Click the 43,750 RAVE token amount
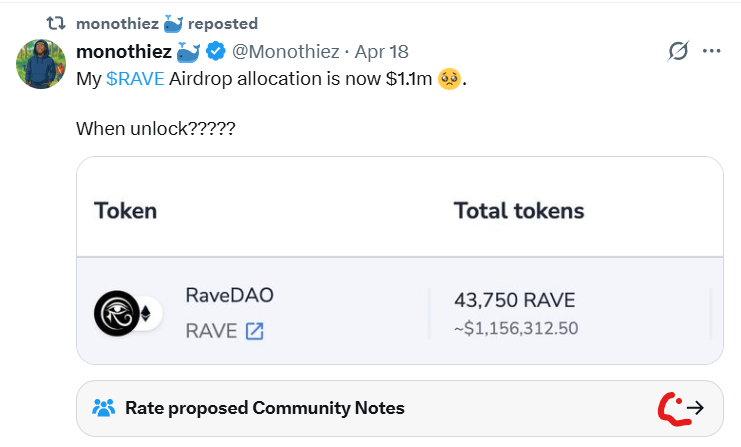This screenshot has height=447, width=741. click(x=515, y=301)
